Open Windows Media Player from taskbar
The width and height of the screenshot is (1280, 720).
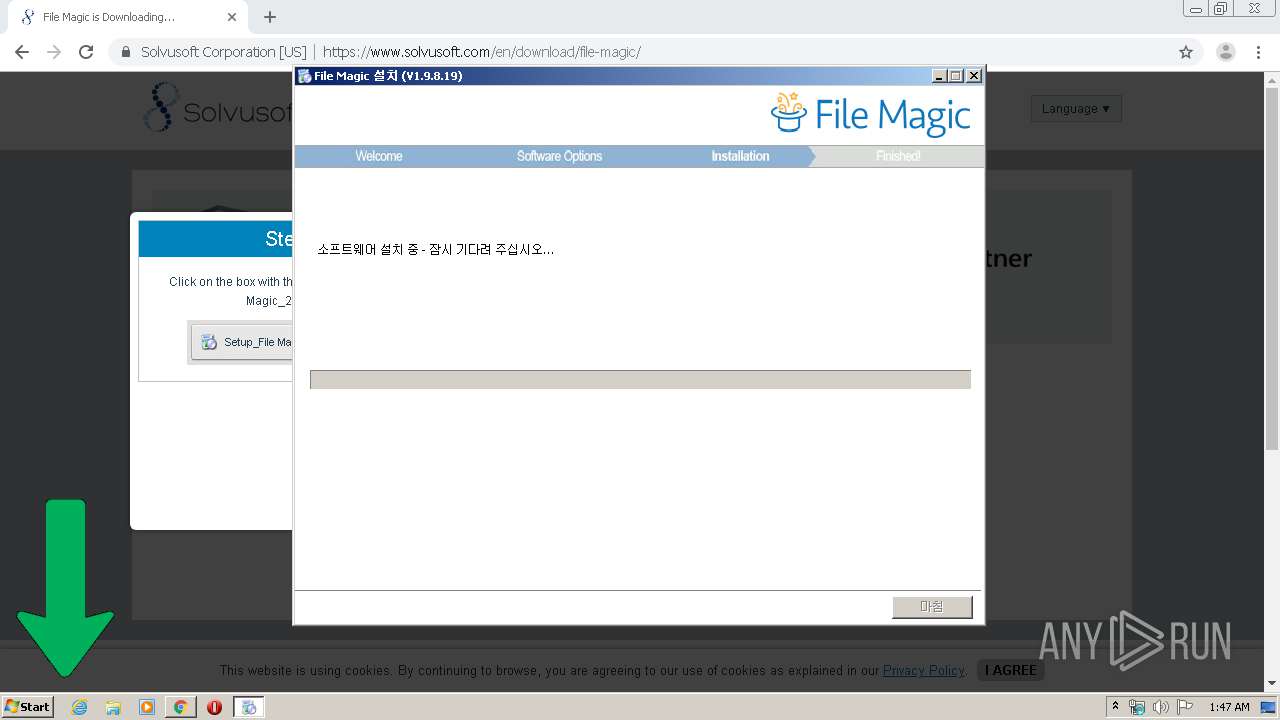pyautogui.click(x=147, y=707)
